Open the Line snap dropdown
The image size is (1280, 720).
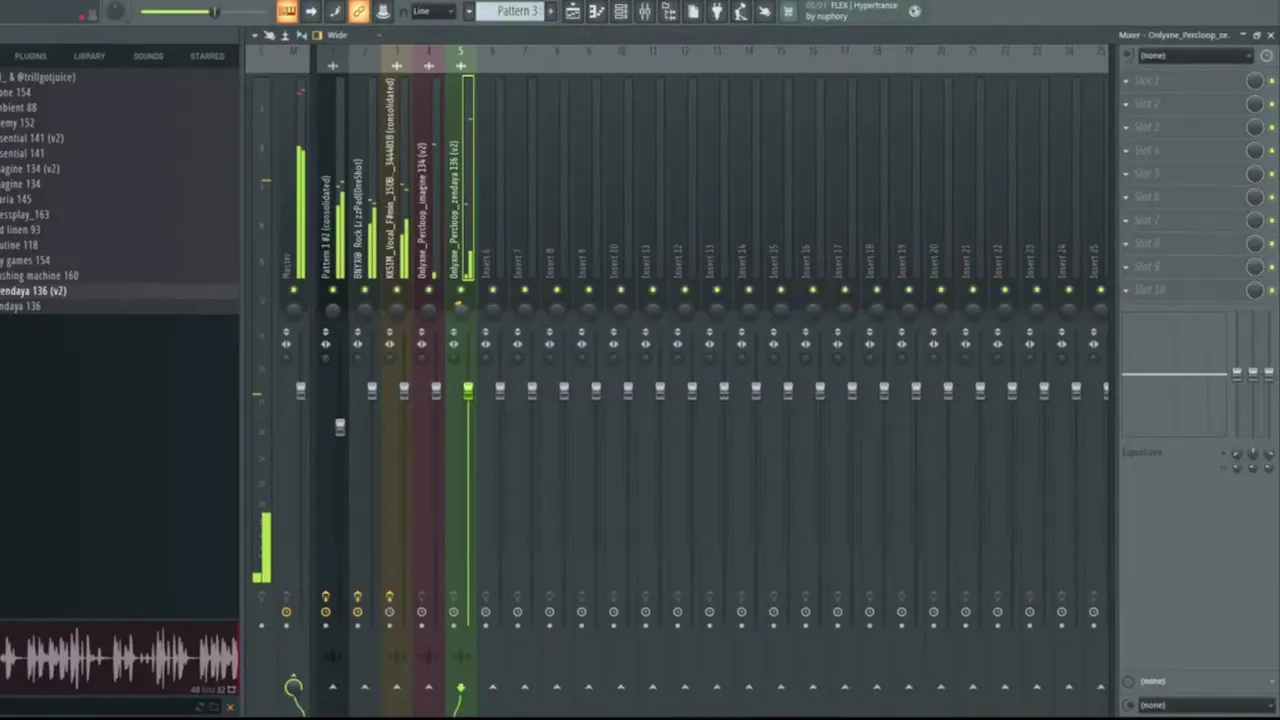click(433, 11)
